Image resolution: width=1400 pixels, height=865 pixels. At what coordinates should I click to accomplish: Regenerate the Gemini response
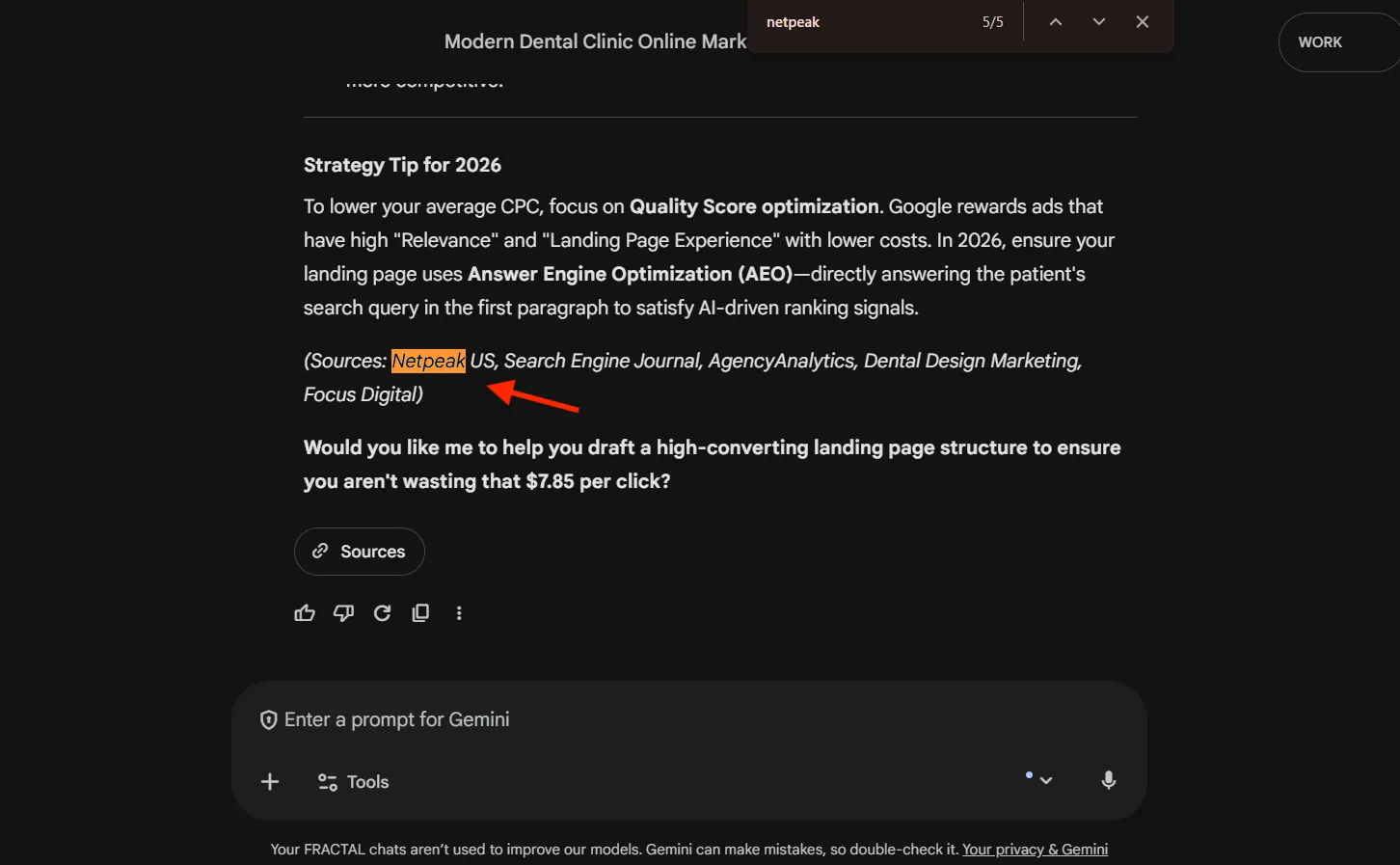pos(382,613)
